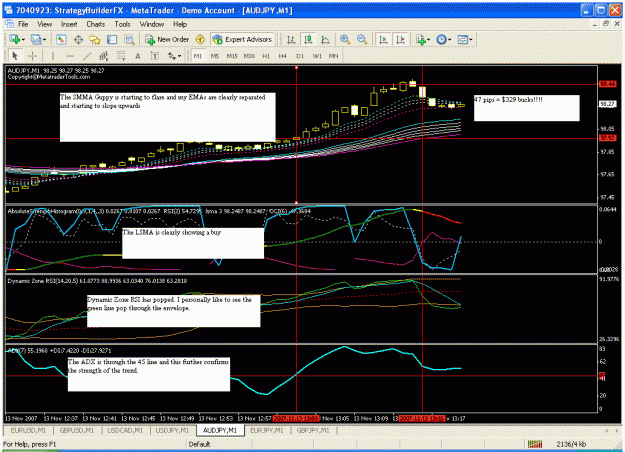Toggle the Terminal panel icon

coord(112,39)
